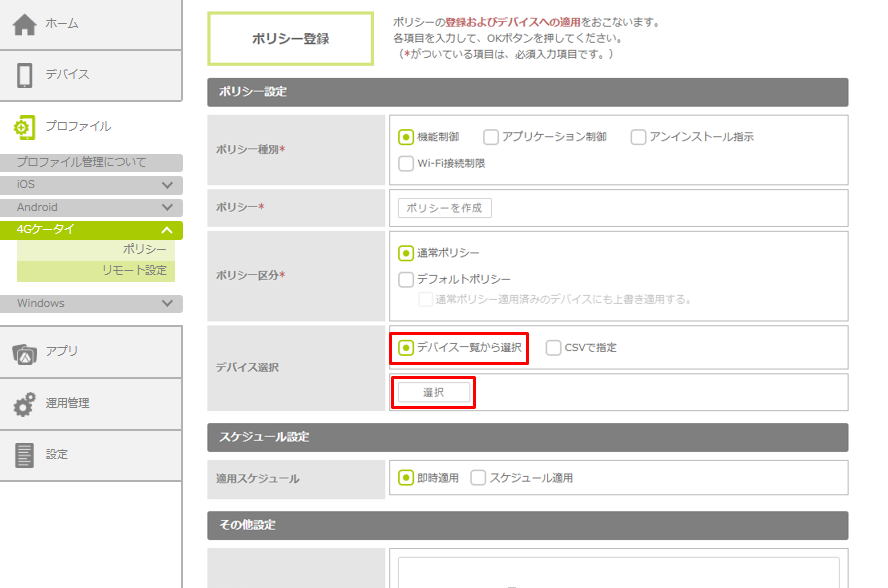This screenshot has width=888, height=588.
Task: Expand the Android section
Action: 167,208
